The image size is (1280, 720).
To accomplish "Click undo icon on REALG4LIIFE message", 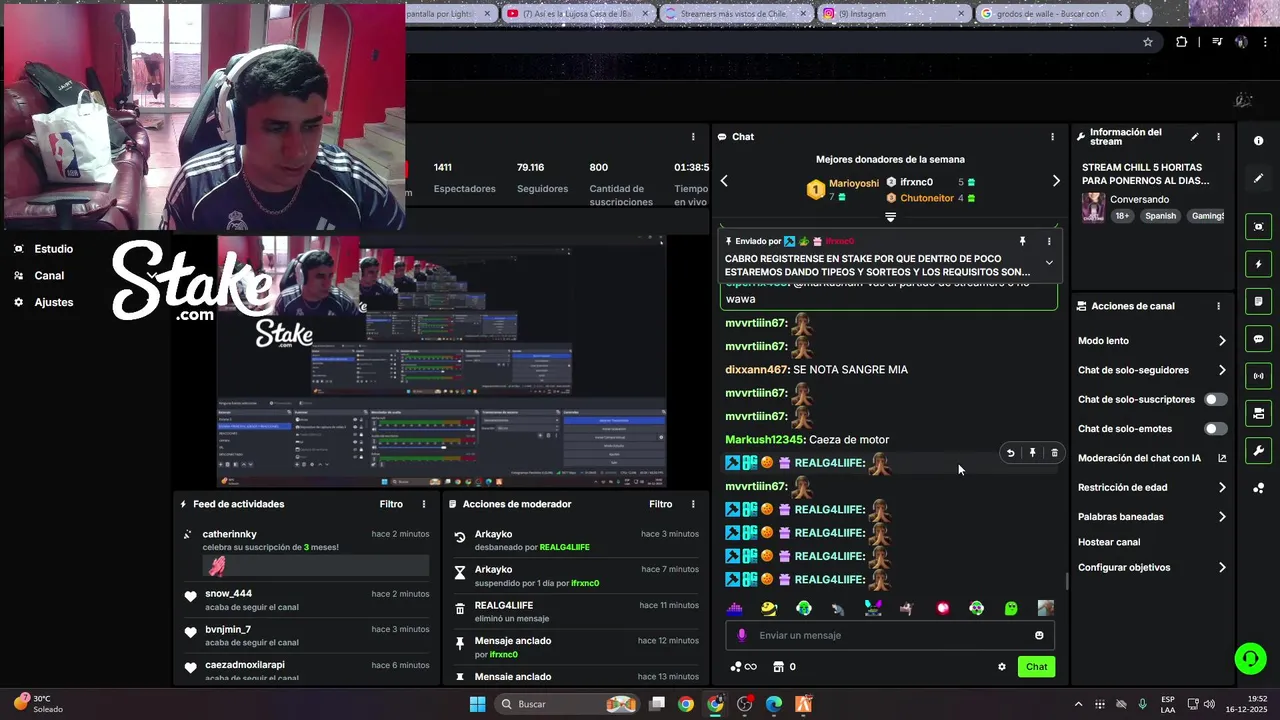I will [x=1010, y=453].
